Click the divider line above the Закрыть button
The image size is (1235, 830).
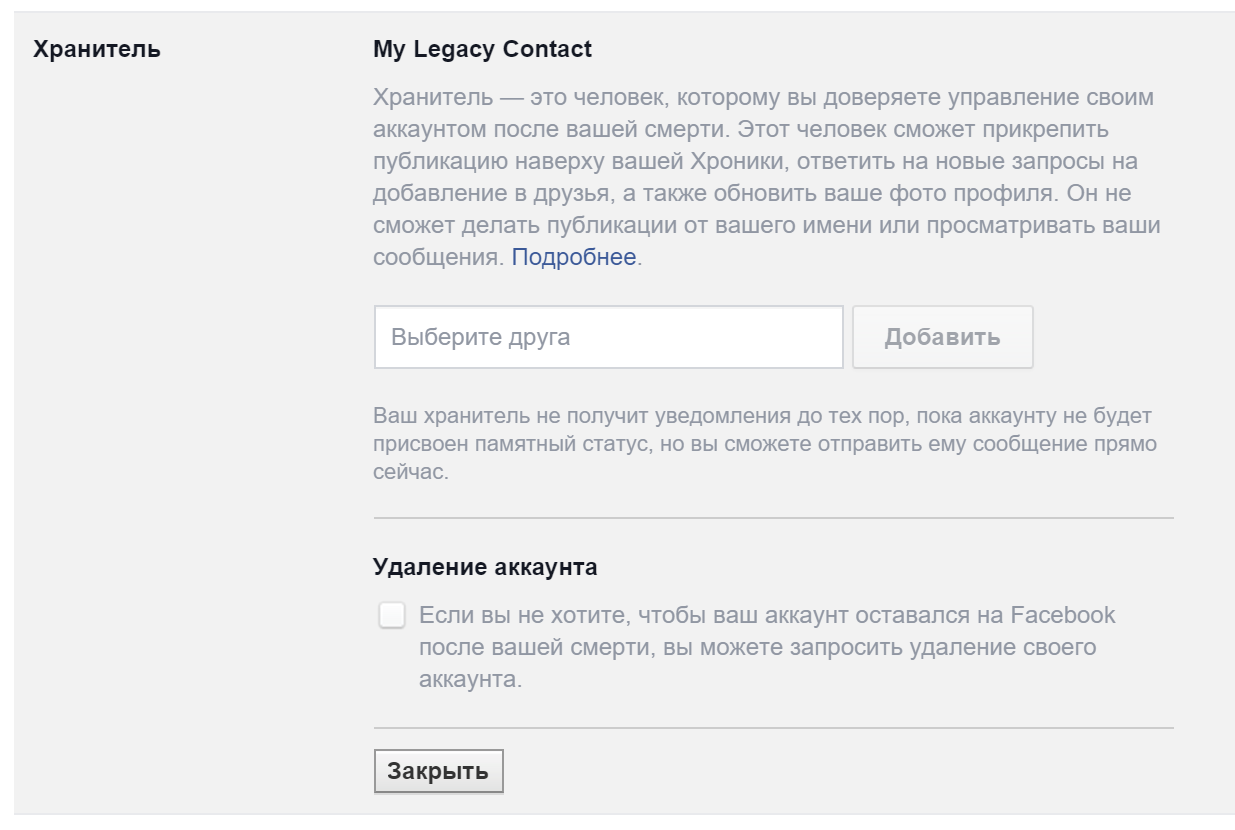click(773, 728)
